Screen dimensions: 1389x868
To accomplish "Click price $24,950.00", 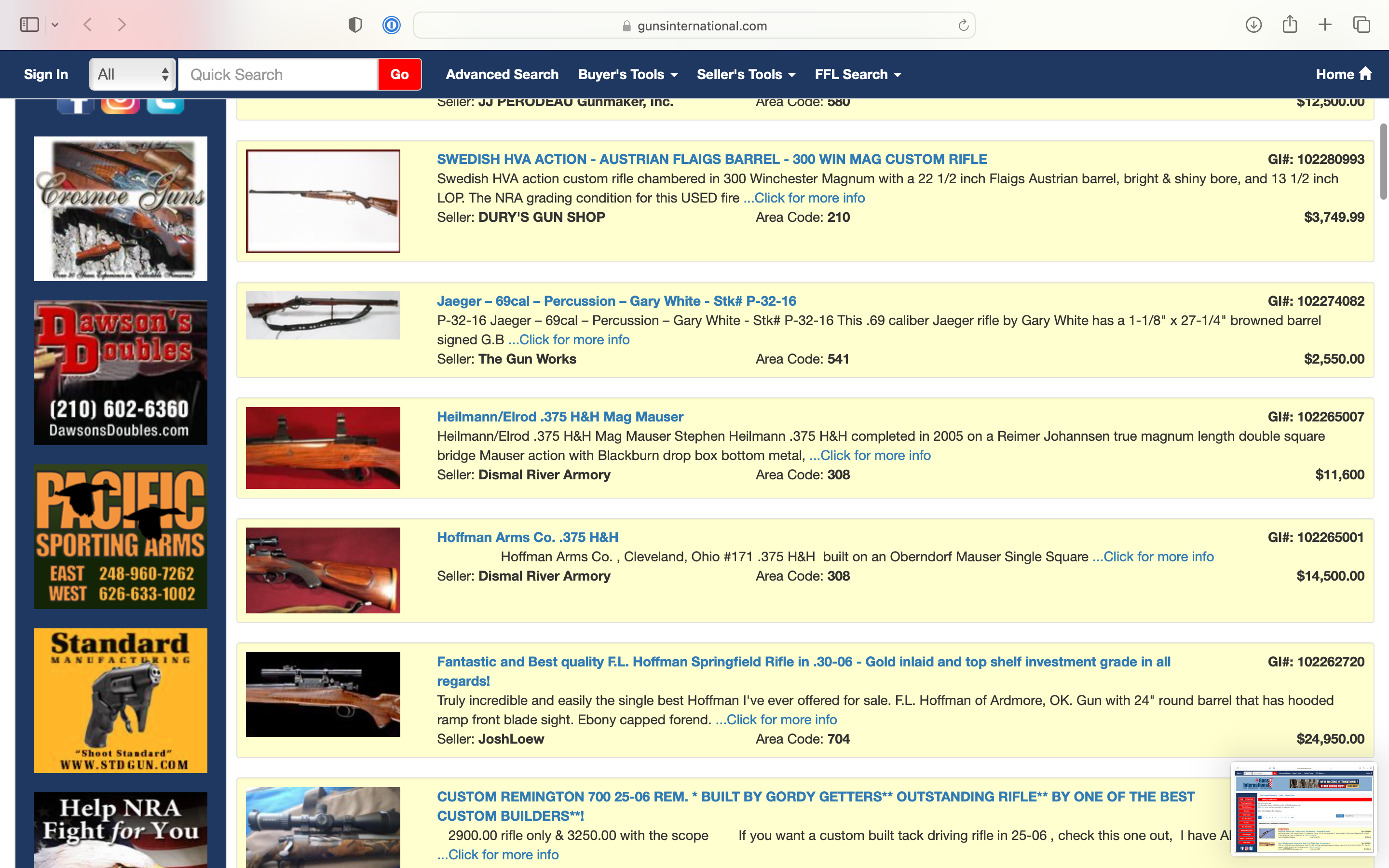I will (1330, 739).
